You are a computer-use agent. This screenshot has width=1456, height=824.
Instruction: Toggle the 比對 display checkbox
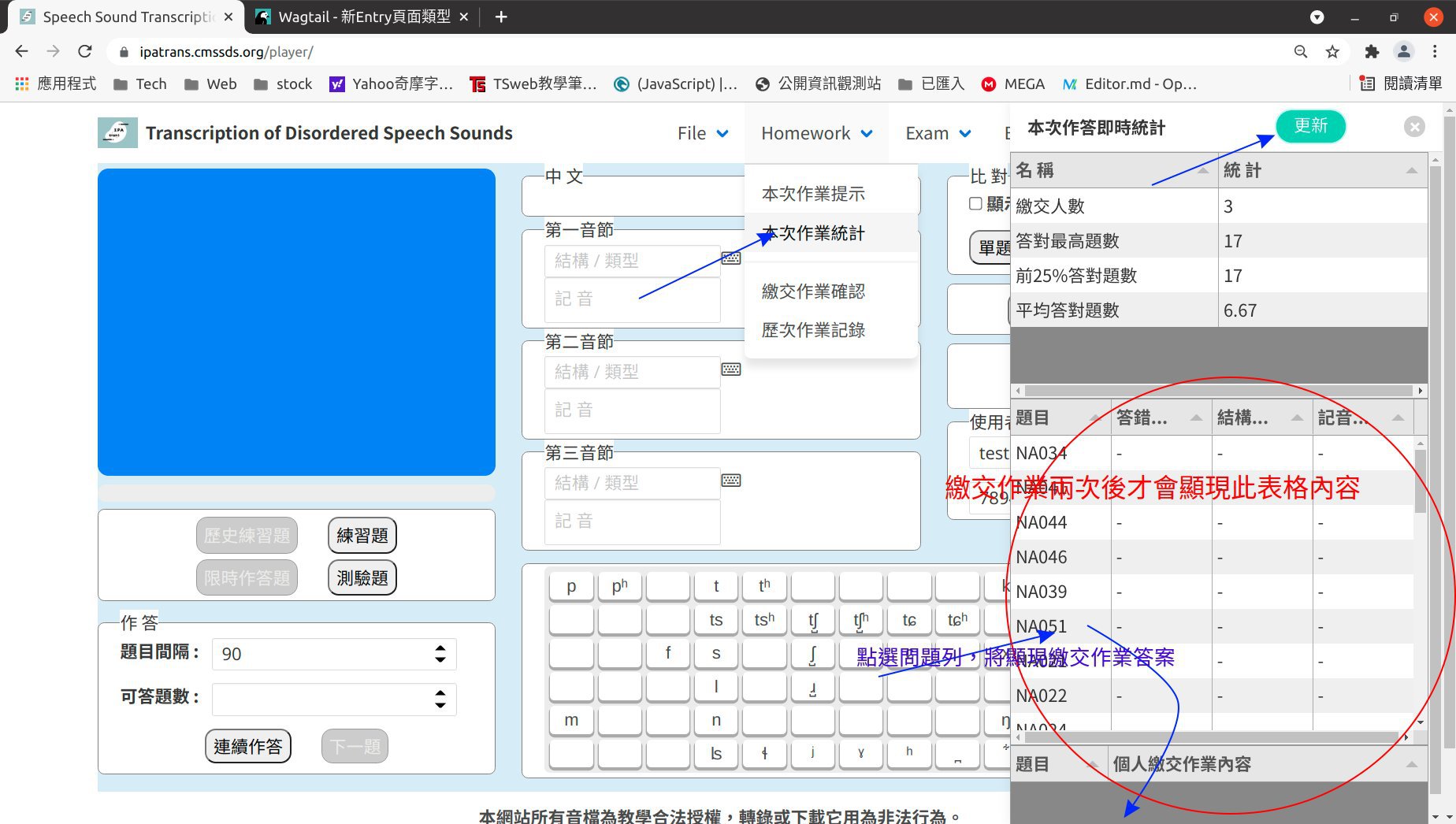point(975,203)
